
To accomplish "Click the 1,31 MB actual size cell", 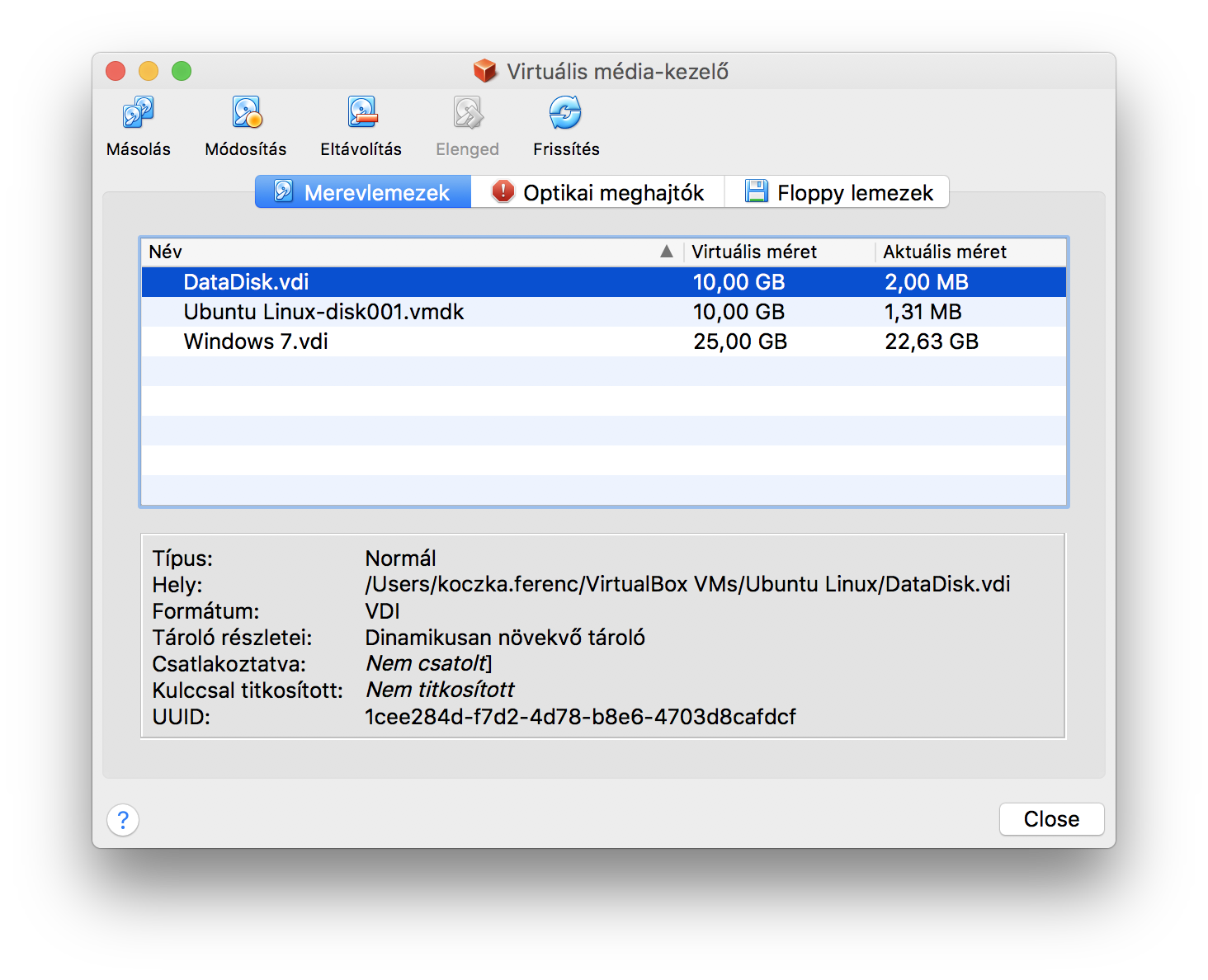I will 923,312.
